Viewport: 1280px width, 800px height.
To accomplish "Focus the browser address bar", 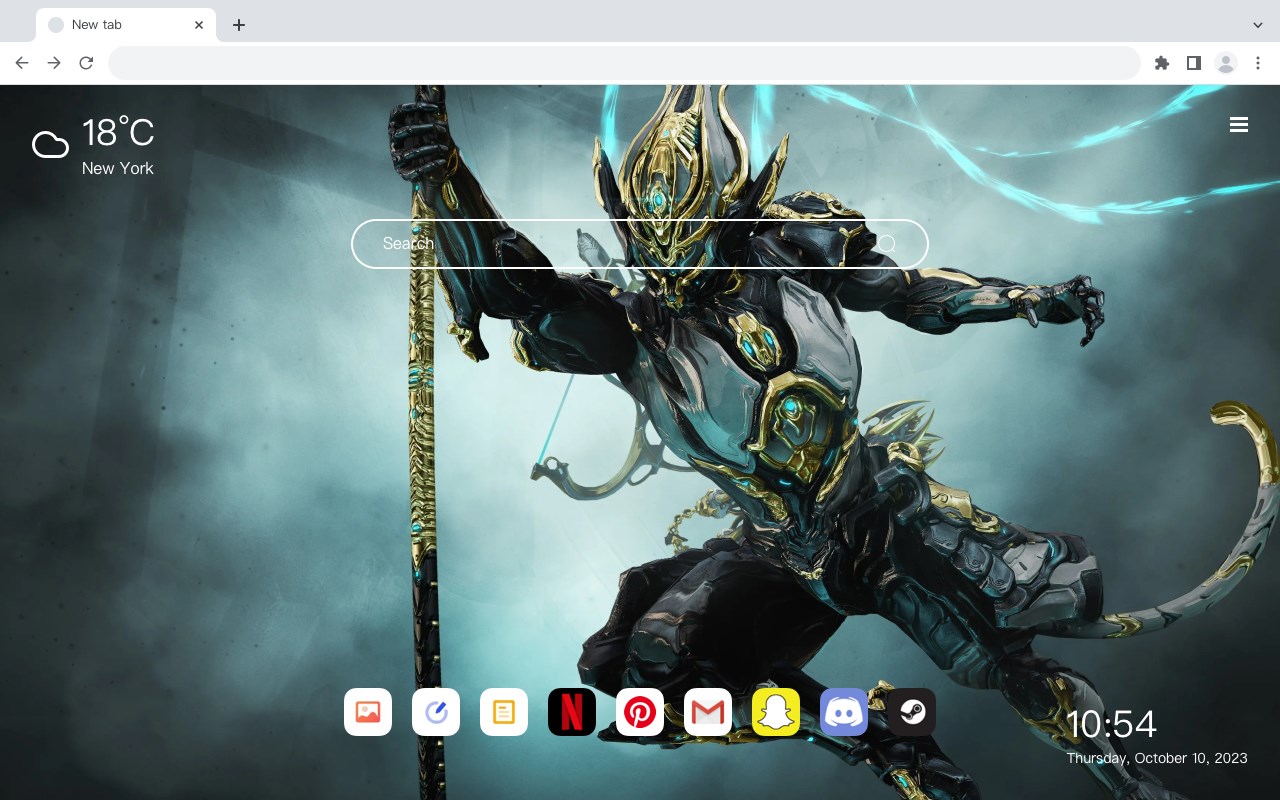I will click(624, 63).
